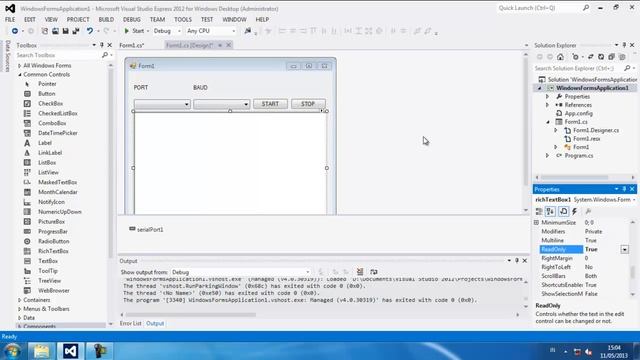
Task: Expand the References node
Action: (548, 105)
